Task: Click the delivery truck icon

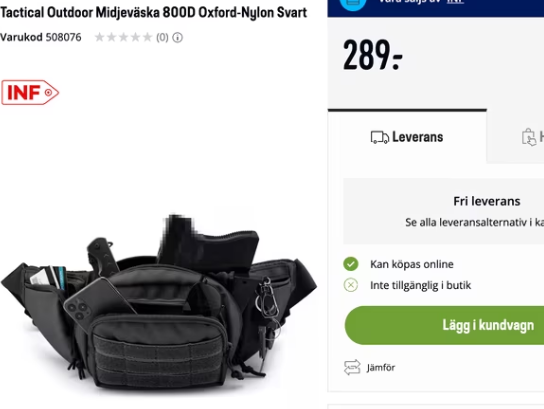Action: (380, 137)
